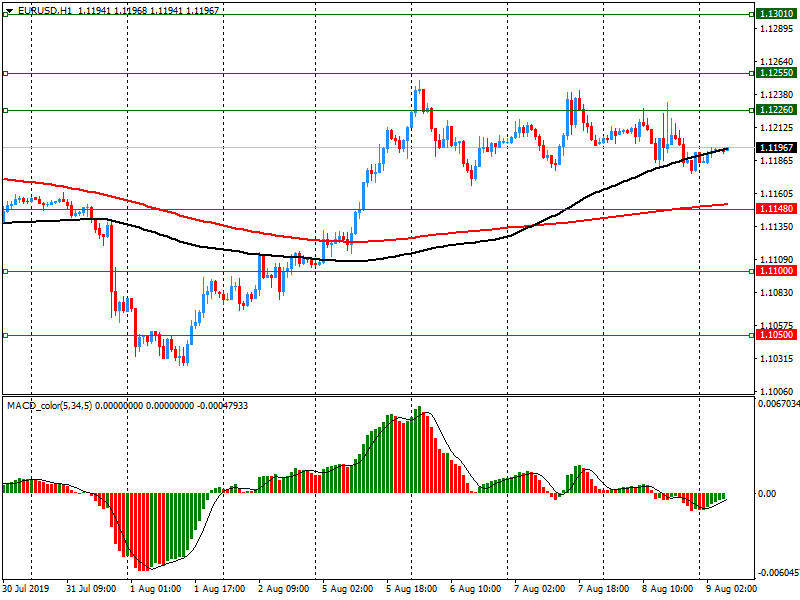Click the 1.11605 price axis label
This screenshot has width=800, height=600.
point(777,194)
